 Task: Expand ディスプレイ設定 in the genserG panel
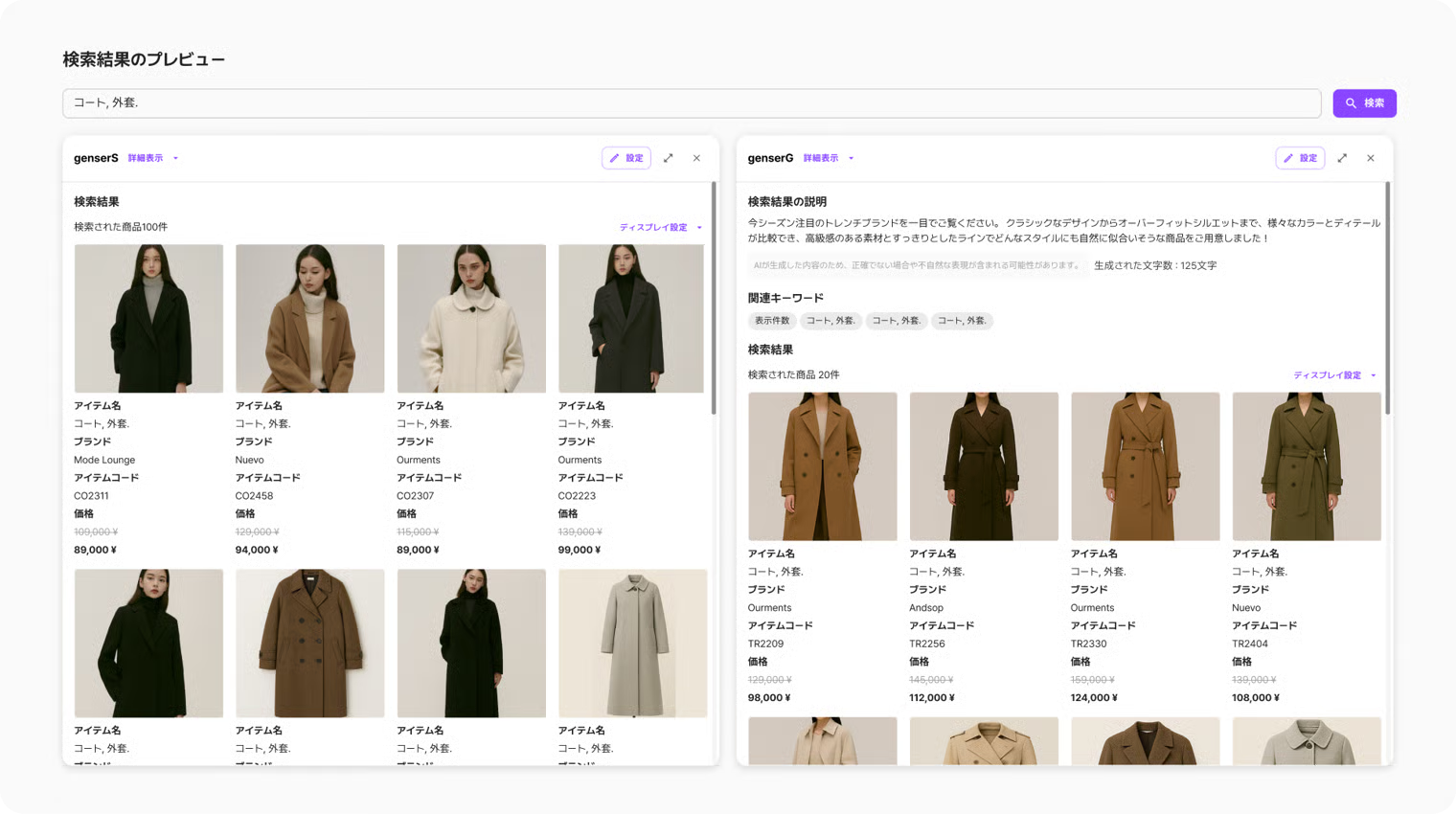click(1334, 375)
